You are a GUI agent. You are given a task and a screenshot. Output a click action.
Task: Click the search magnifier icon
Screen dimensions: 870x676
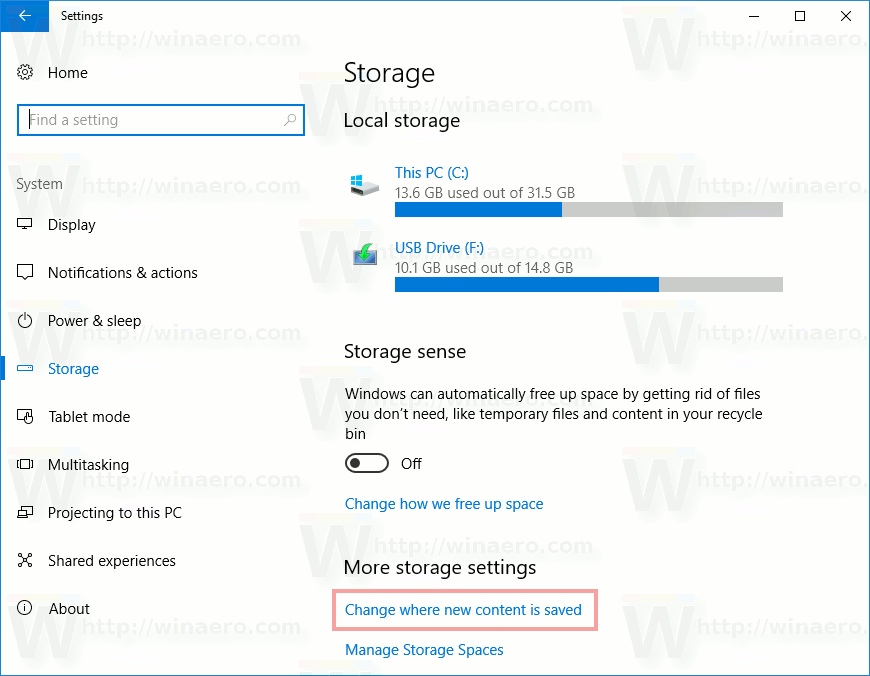(x=290, y=120)
